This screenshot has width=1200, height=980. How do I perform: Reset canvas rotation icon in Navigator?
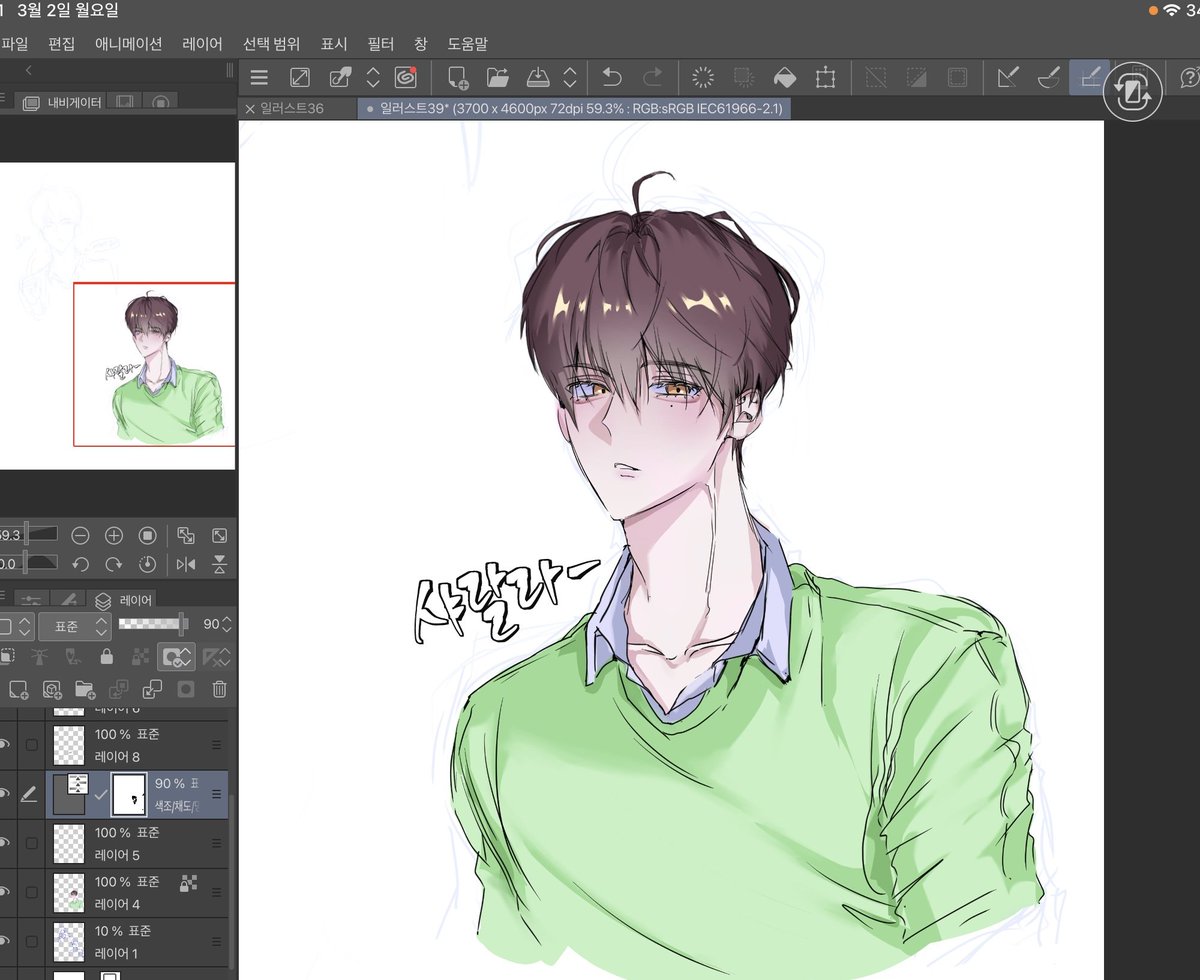coord(148,565)
